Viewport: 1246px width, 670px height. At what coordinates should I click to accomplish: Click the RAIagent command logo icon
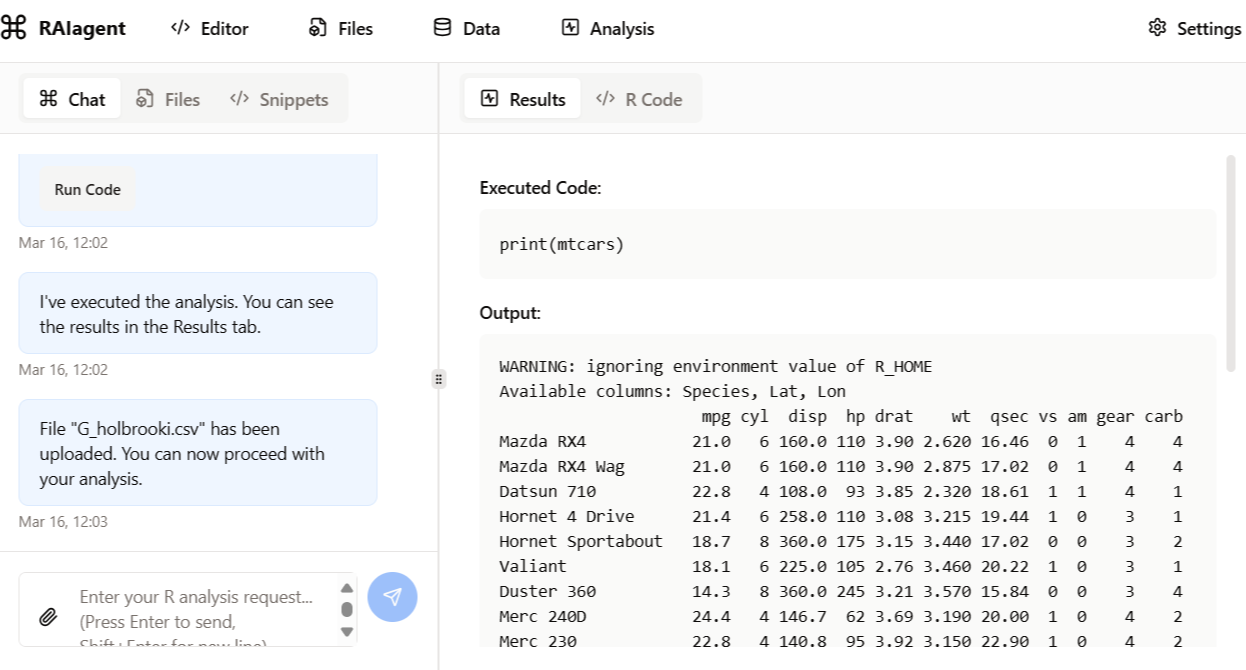pyautogui.click(x=14, y=28)
